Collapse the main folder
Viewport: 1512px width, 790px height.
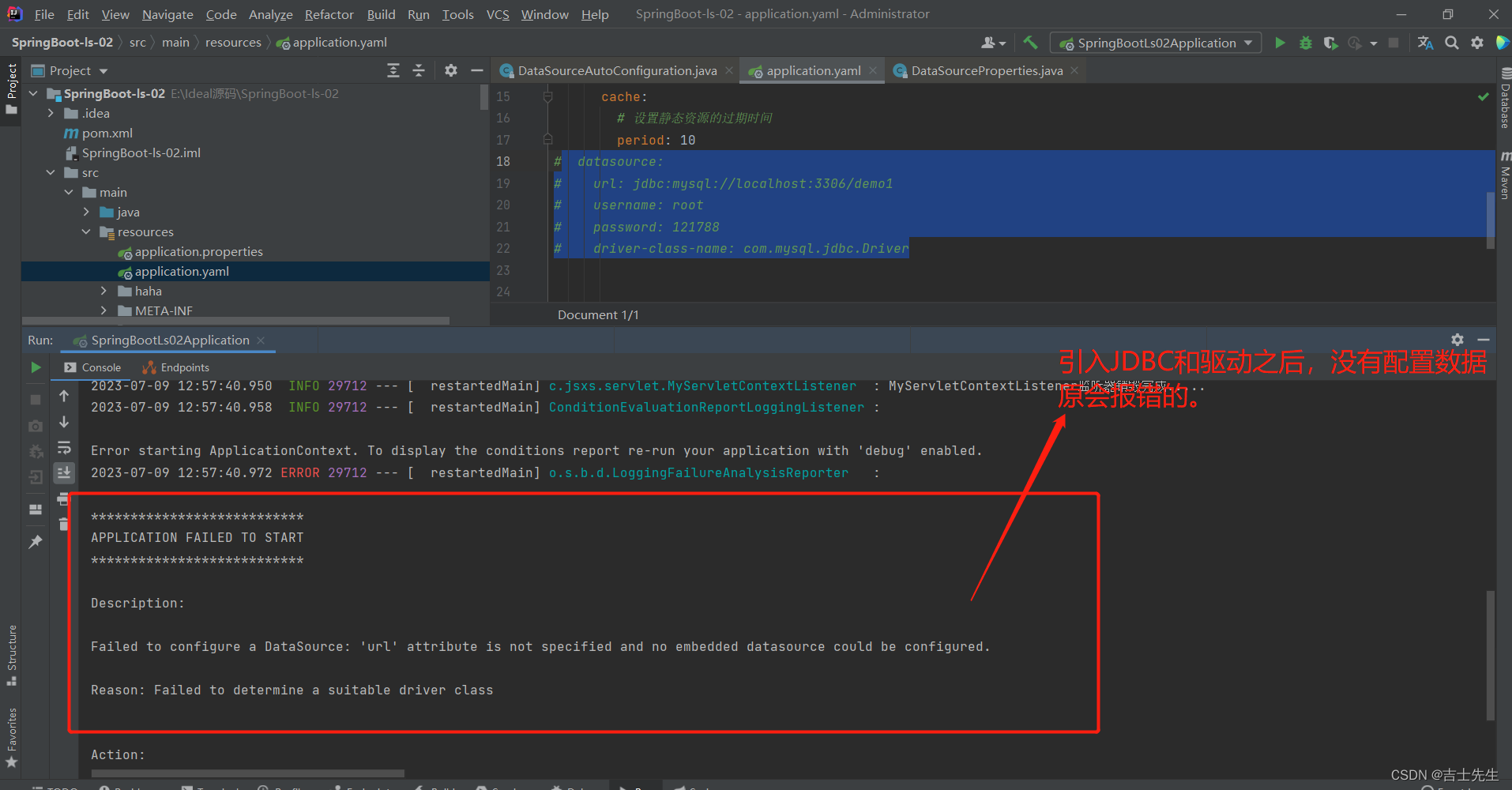pos(69,192)
